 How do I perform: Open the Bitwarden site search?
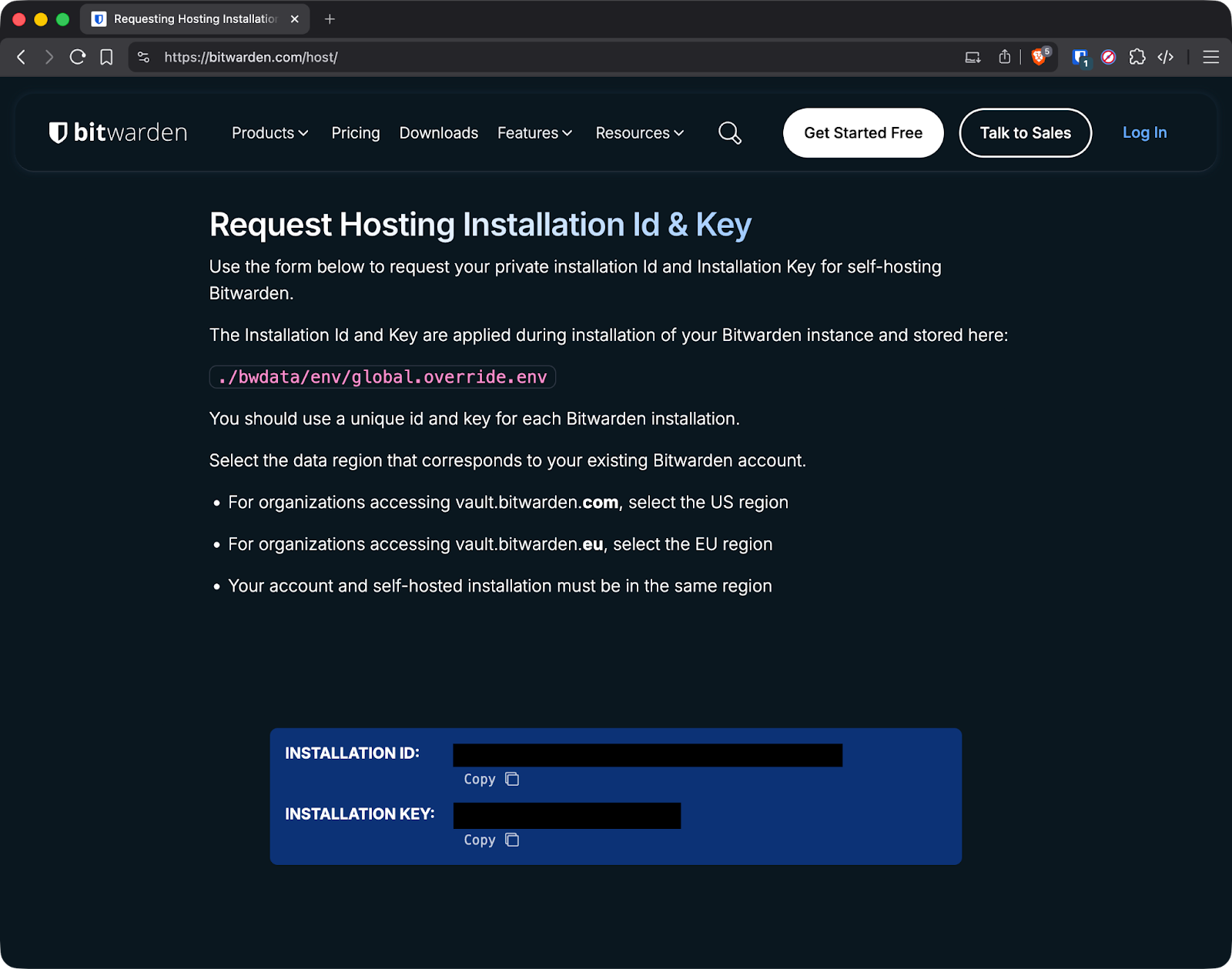(x=729, y=132)
